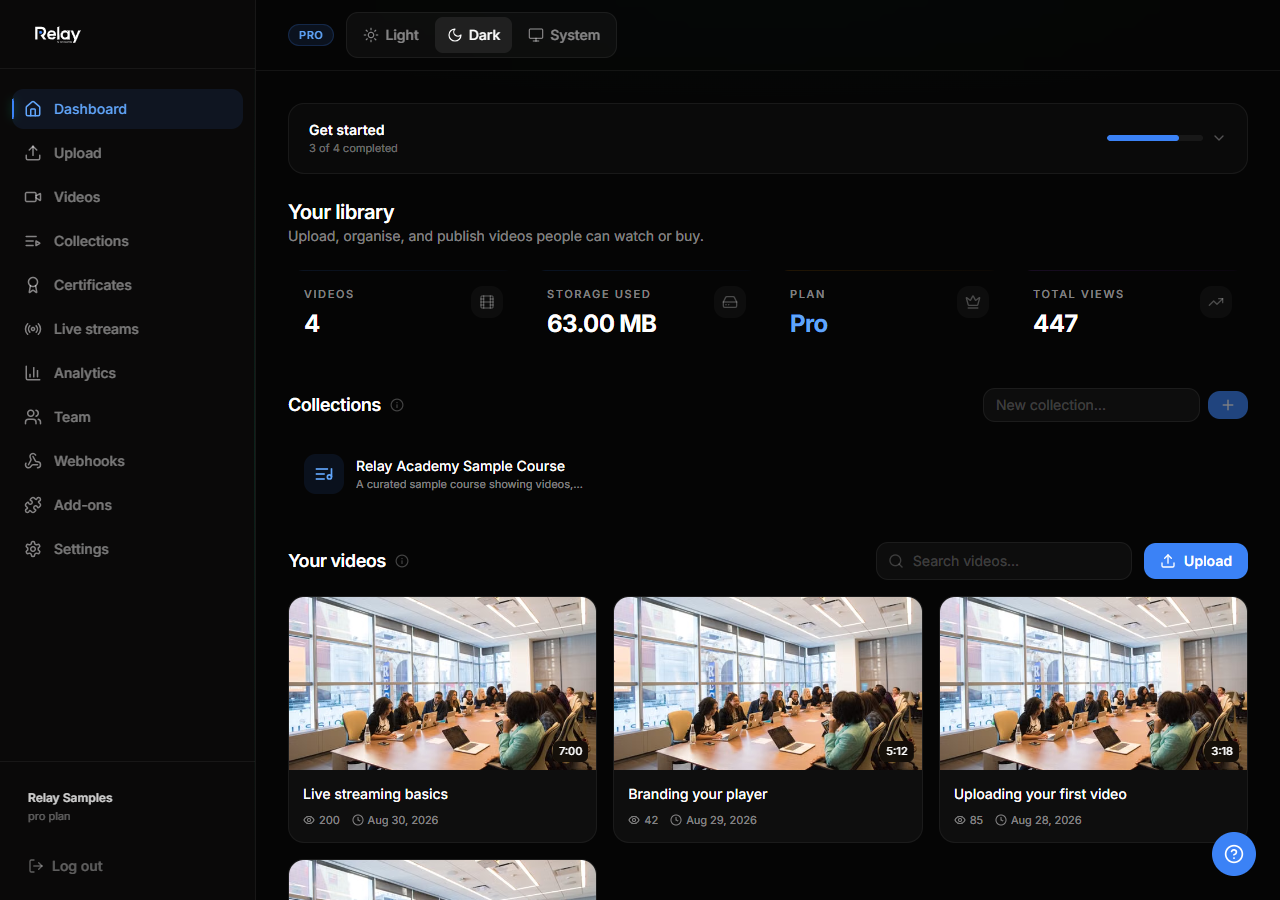Click the eye icon on Live streaming basics
The height and width of the screenshot is (900, 1280).
tap(309, 820)
